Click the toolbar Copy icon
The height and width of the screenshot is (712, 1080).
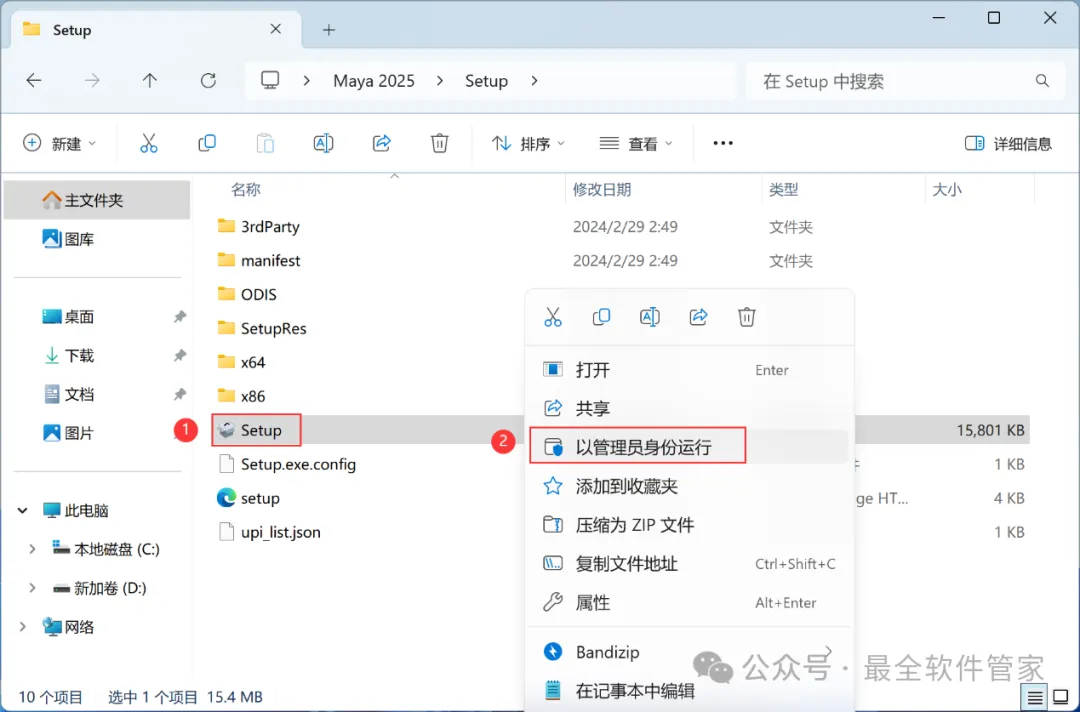tap(207, 143)
